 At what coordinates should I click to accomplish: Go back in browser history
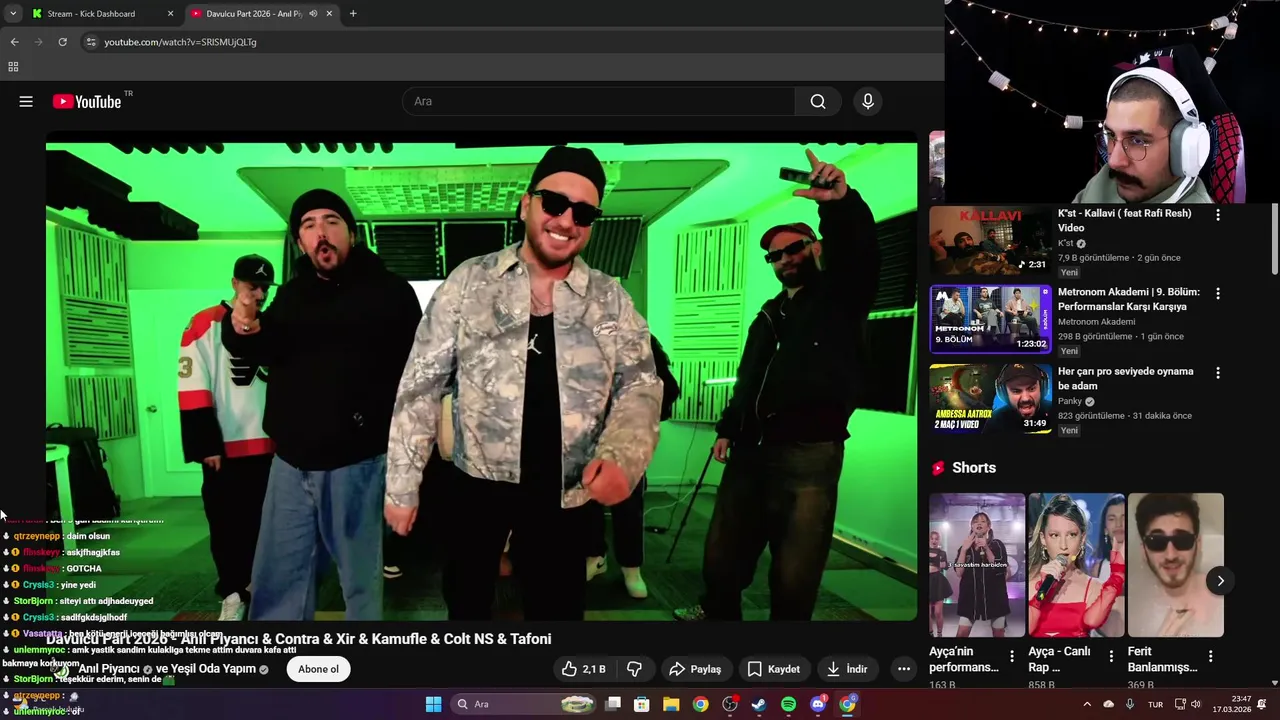tap(14, 42)
